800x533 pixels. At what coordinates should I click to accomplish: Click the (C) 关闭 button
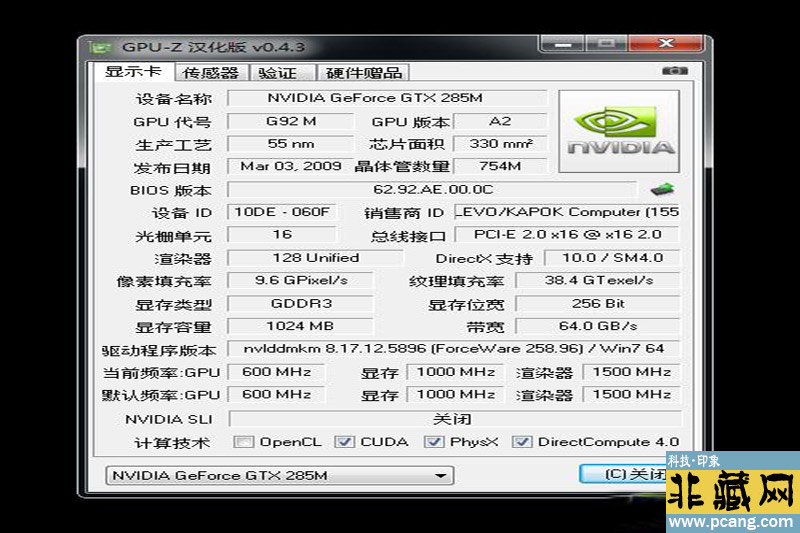(623, 474)
